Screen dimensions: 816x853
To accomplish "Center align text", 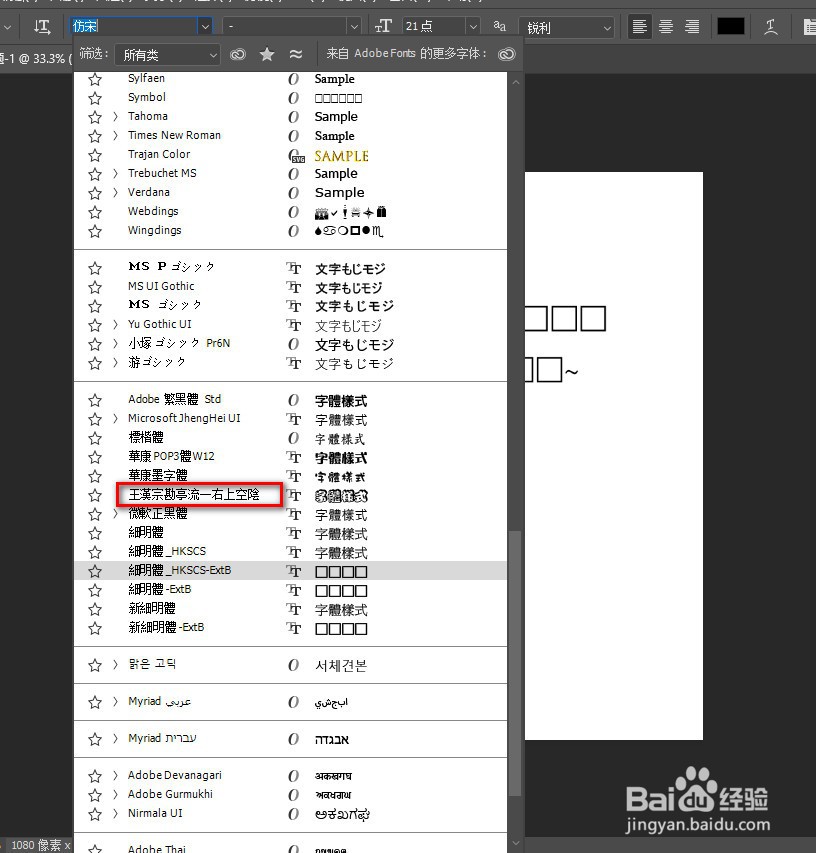I will point(666,26).
